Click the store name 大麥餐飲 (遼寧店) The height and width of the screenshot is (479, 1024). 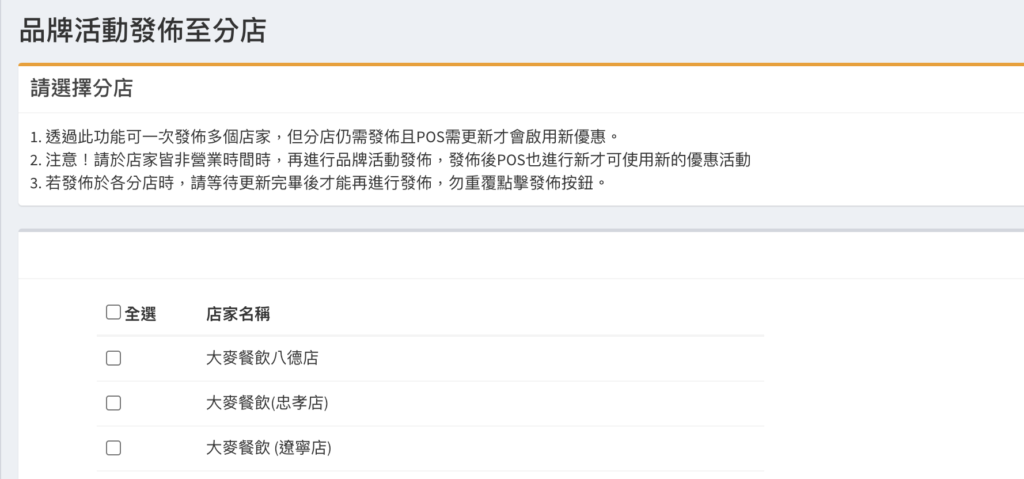[268, 448]
